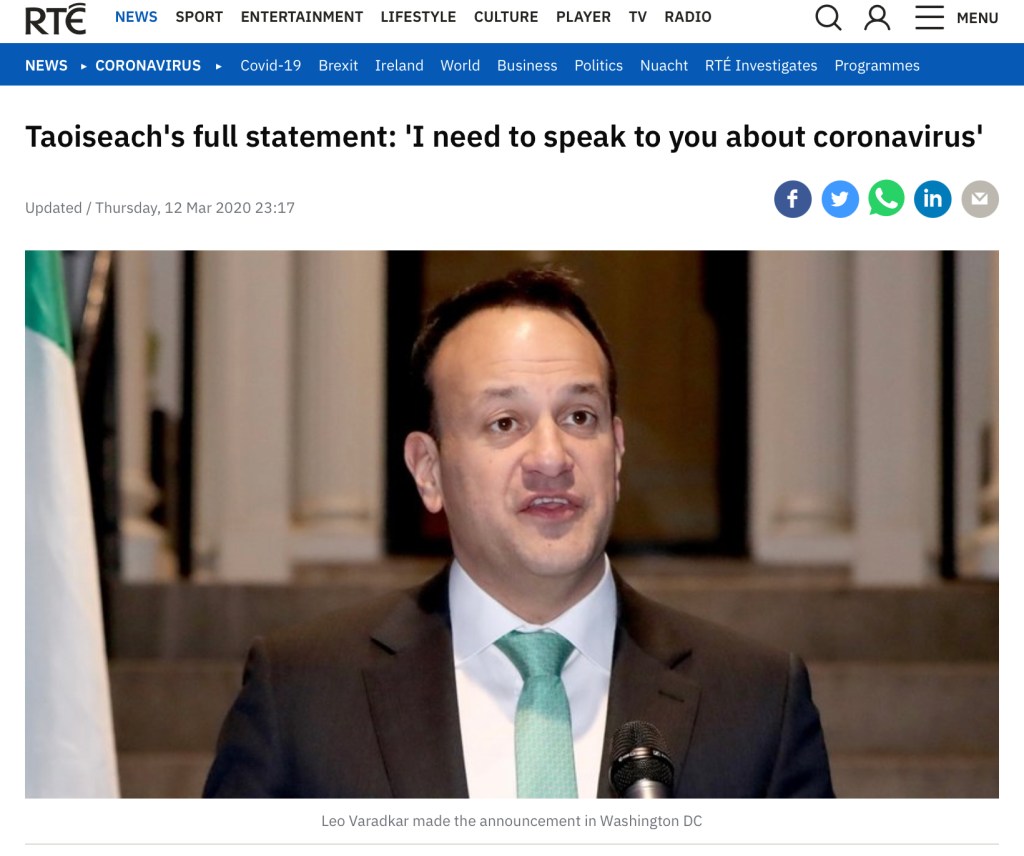1024x856 pixels.
Task: Share article on Twitter
Action: [840, 198]
